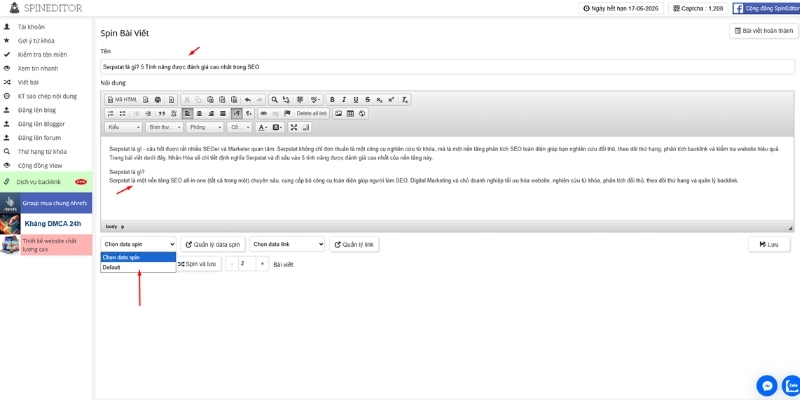Image resolution: width=800 pixels, height=400 pixels.
Task: Open the Mã HTML source view
Action: 122,99
